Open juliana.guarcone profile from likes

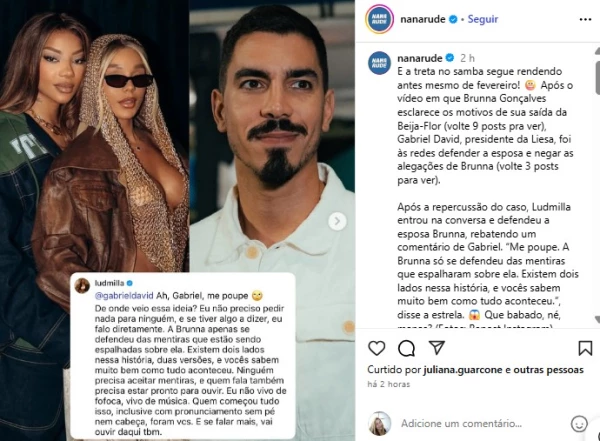point(463,370)
